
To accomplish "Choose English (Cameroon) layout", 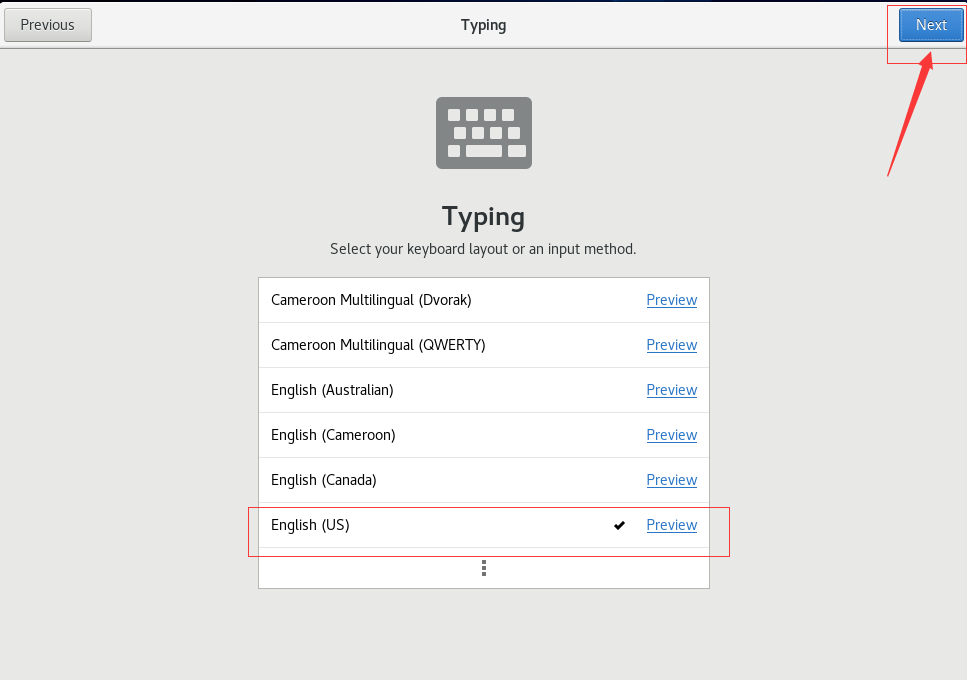I will click(484, 435).
